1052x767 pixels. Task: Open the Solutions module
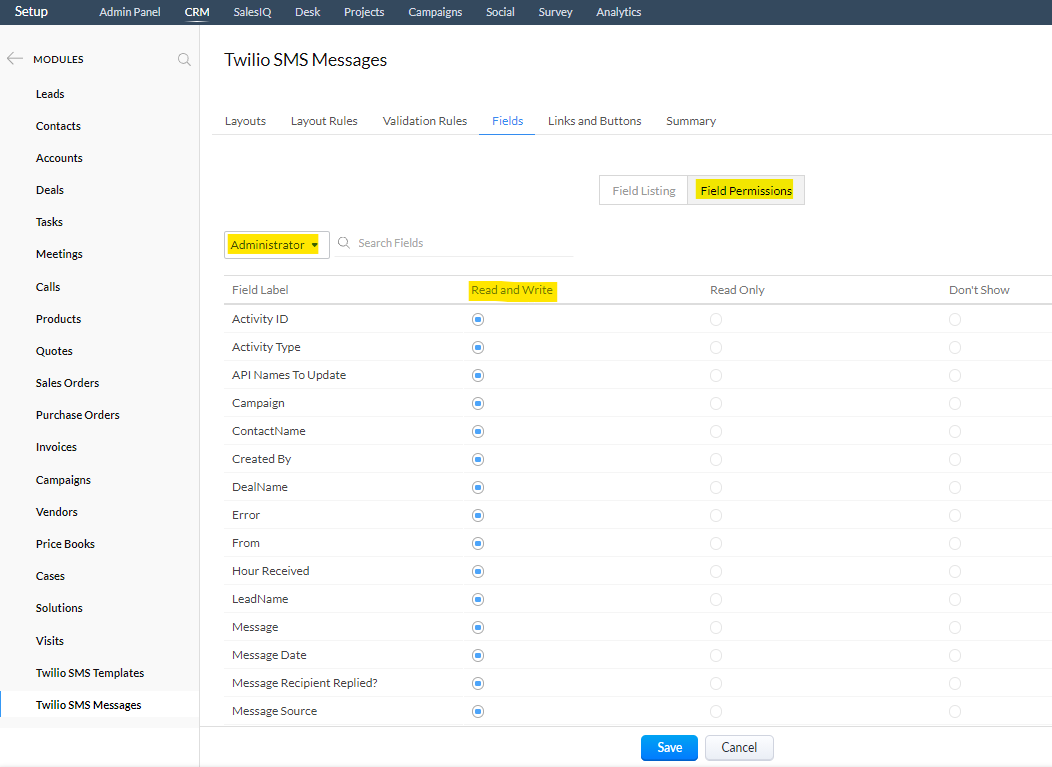[59, 608]
